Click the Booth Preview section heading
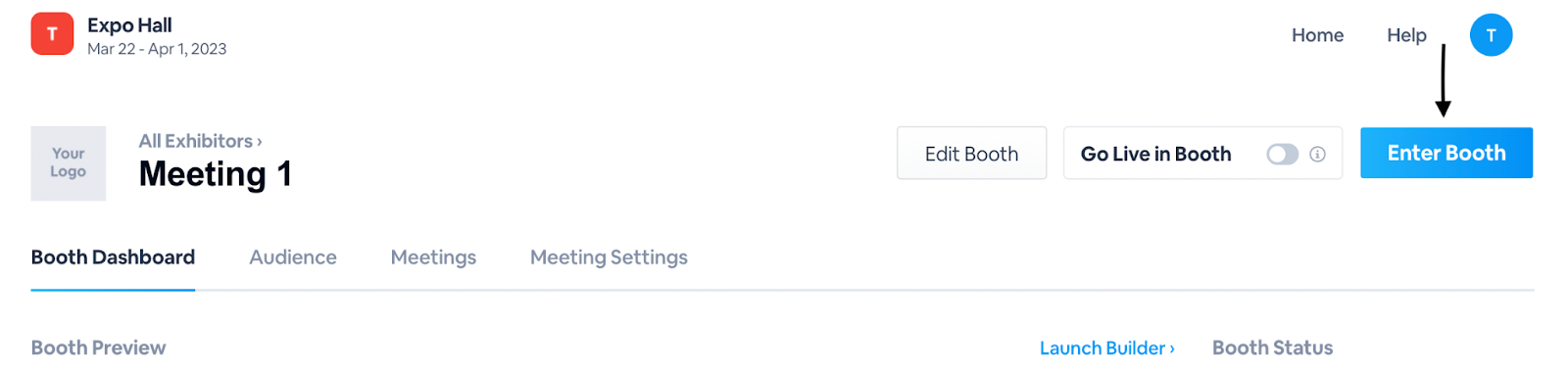Image resolution: width=1568 pixels, height=370 pixels. [x=98, y=347]
